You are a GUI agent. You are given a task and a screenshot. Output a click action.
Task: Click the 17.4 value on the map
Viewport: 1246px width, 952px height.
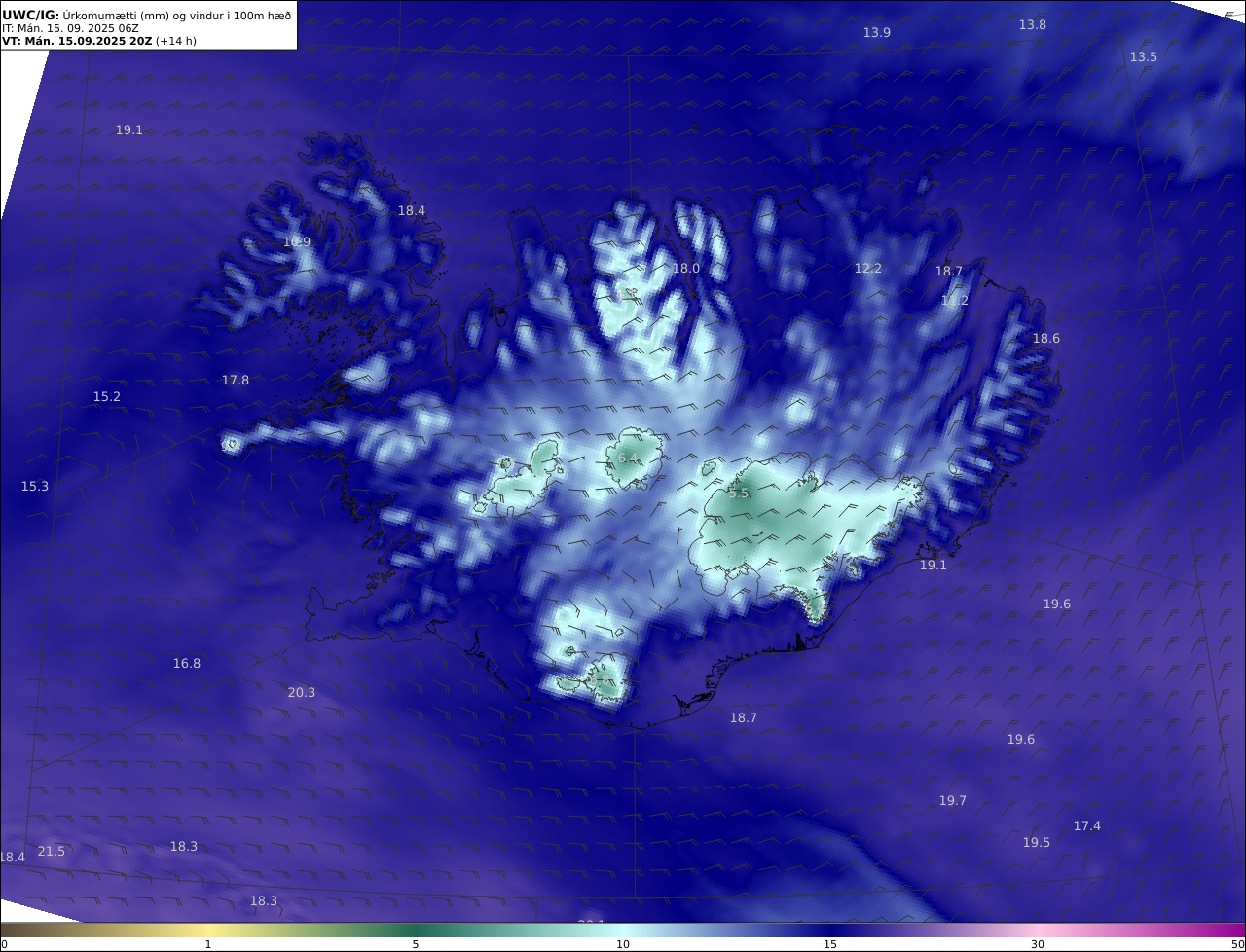(x=1086, y=825)
